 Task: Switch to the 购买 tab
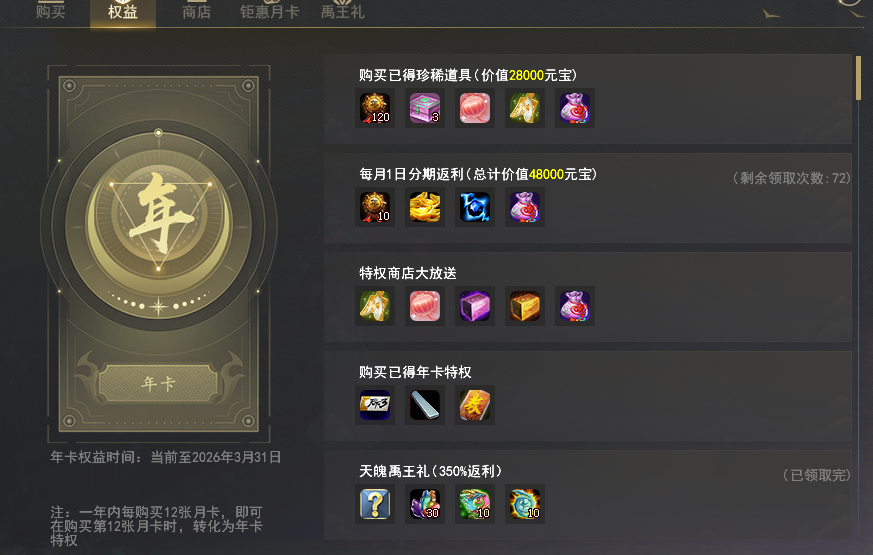click(51, 12)
